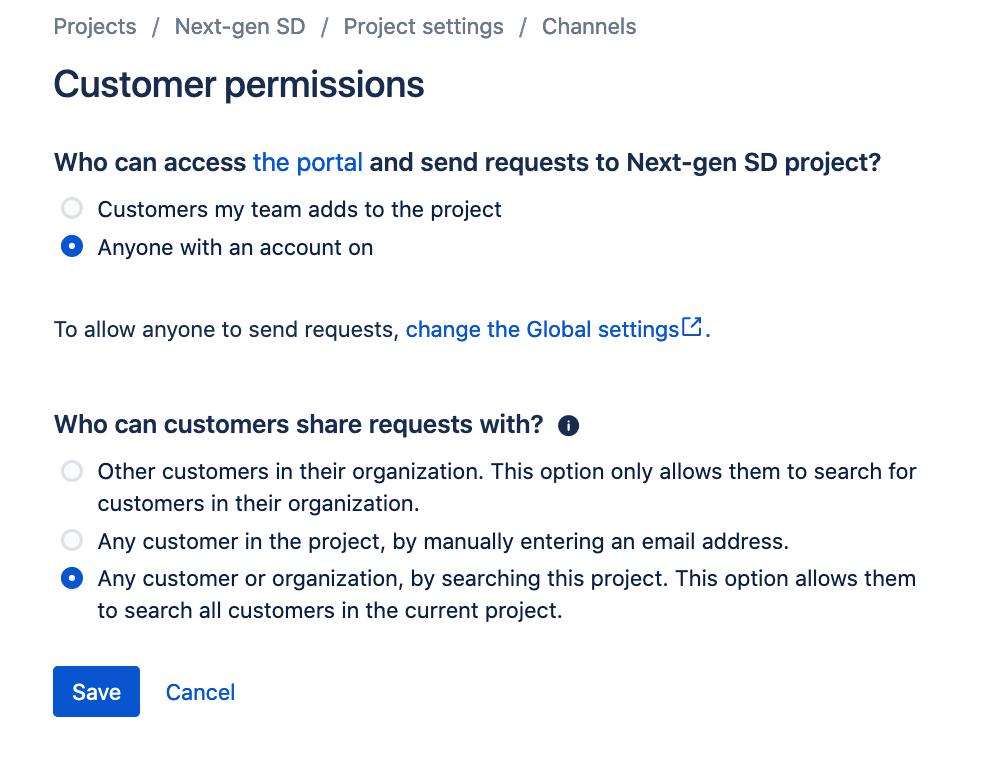
Task: Click the 'Who can access' question heading text
Action: pyautogui.click(x=150, y=162)
